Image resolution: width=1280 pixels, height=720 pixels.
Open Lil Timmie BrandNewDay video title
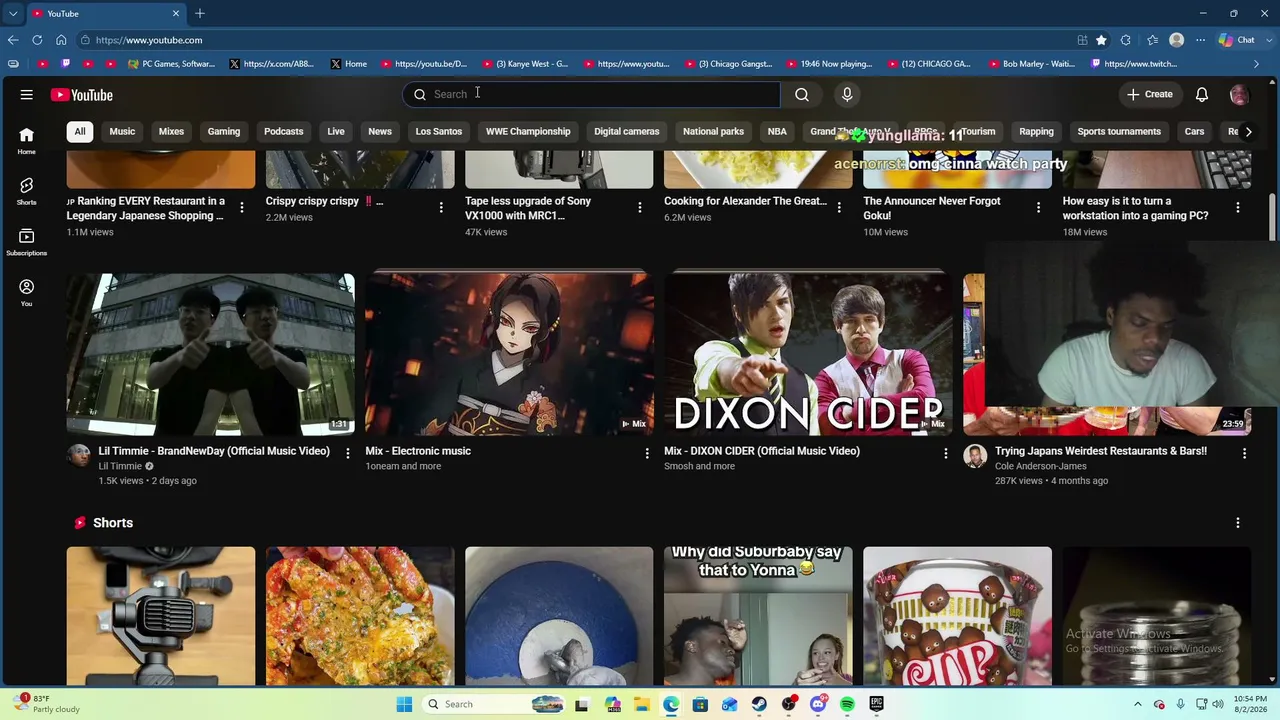pyautogui.click(x=214, y=451)
